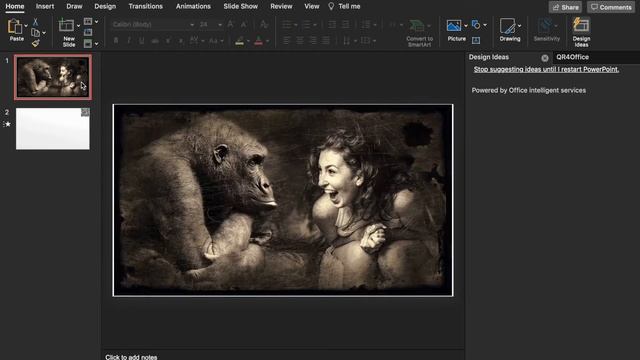
Task: Close the Design Ideas pane
Action: 545,58
